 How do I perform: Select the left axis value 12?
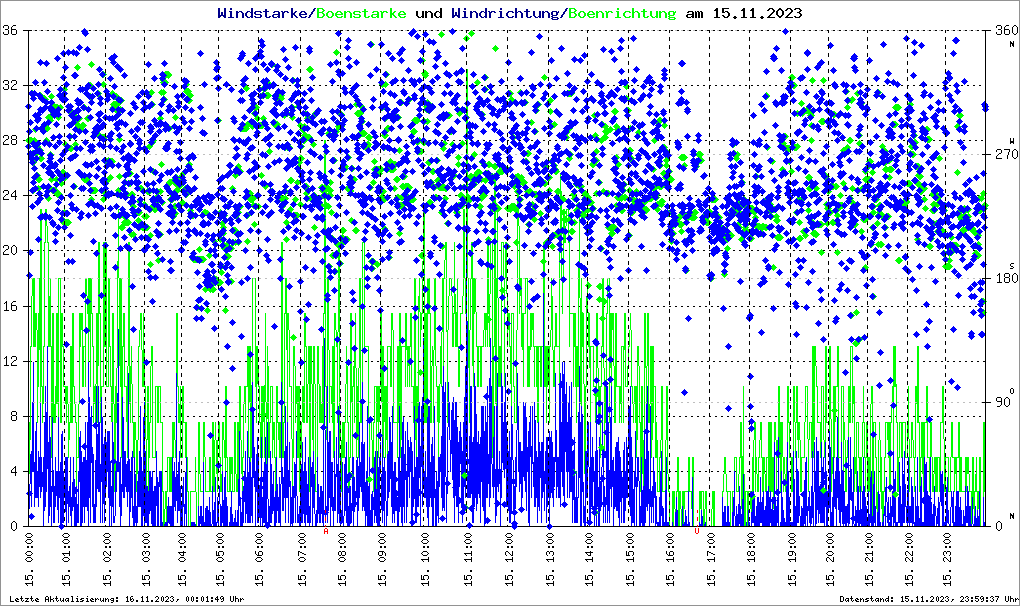tap(10, 362)
